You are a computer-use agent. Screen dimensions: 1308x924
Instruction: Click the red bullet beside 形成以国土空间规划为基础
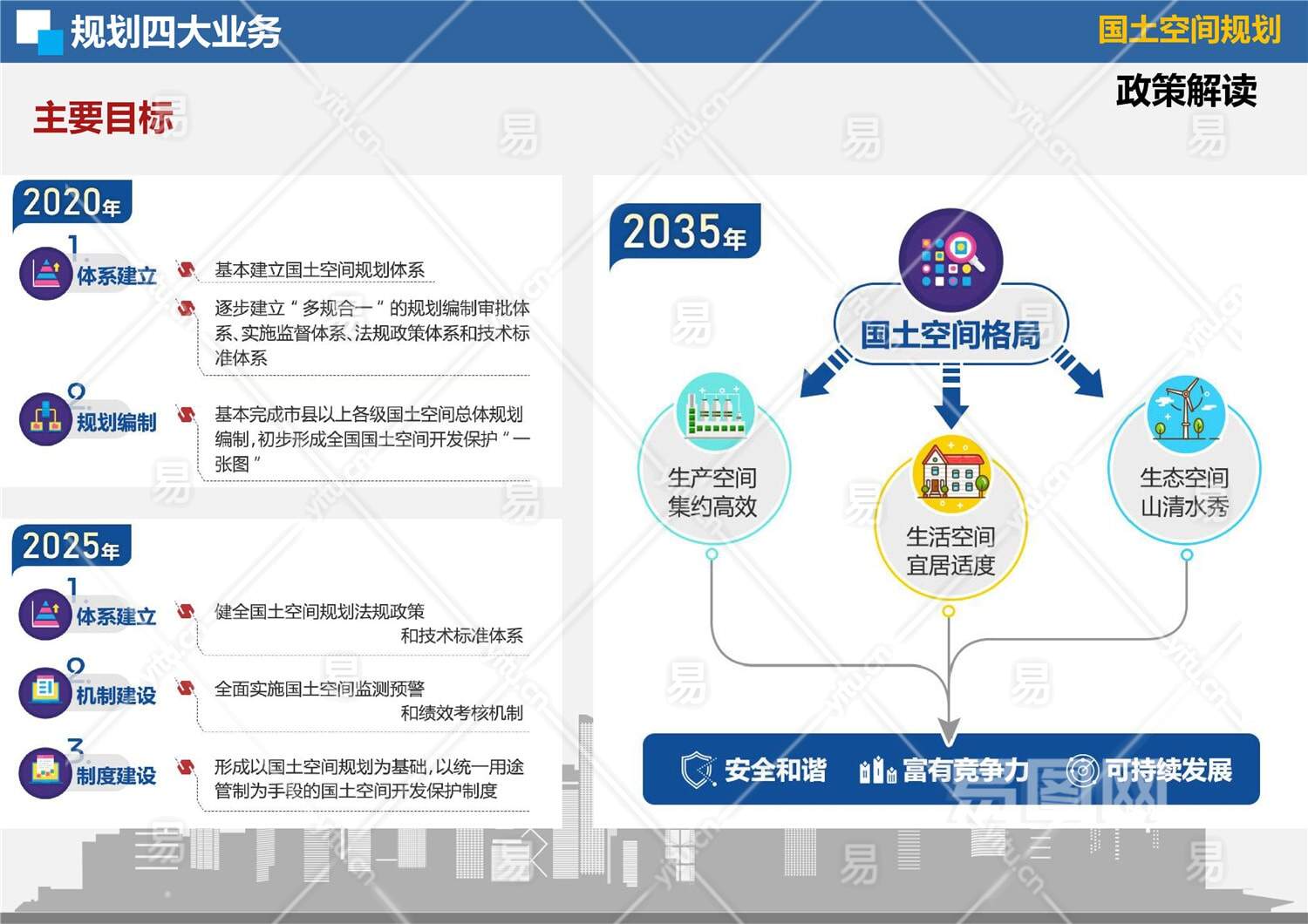pyautogui.click(x=186, y=767)
